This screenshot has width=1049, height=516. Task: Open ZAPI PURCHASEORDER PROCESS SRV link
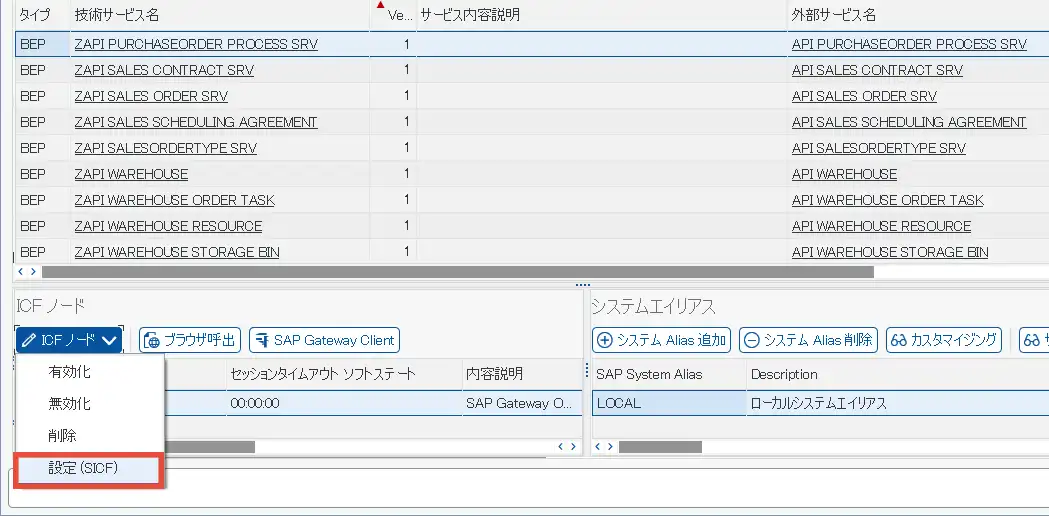196,44
